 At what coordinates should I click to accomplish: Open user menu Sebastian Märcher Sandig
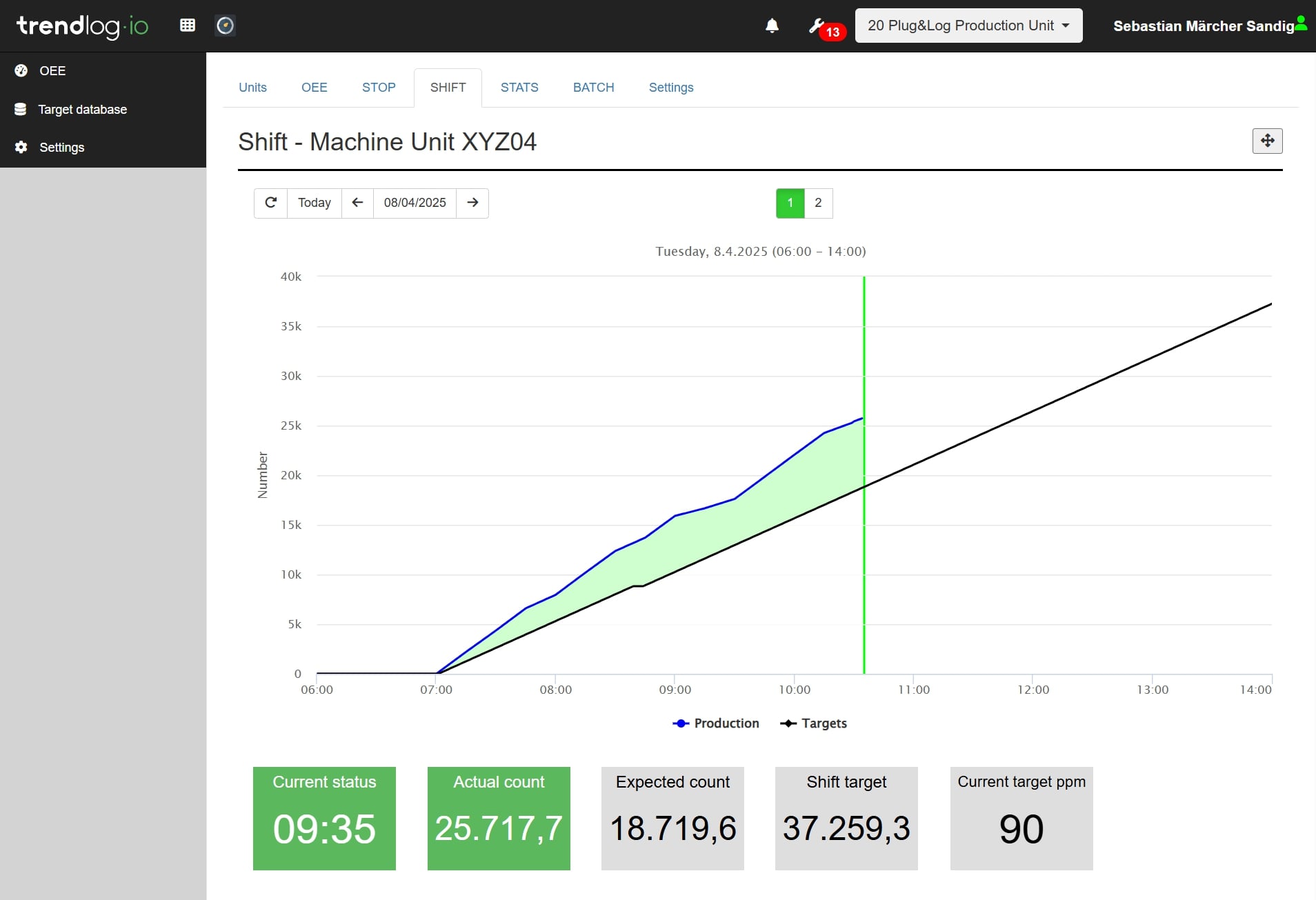(x=1203, y=26)
